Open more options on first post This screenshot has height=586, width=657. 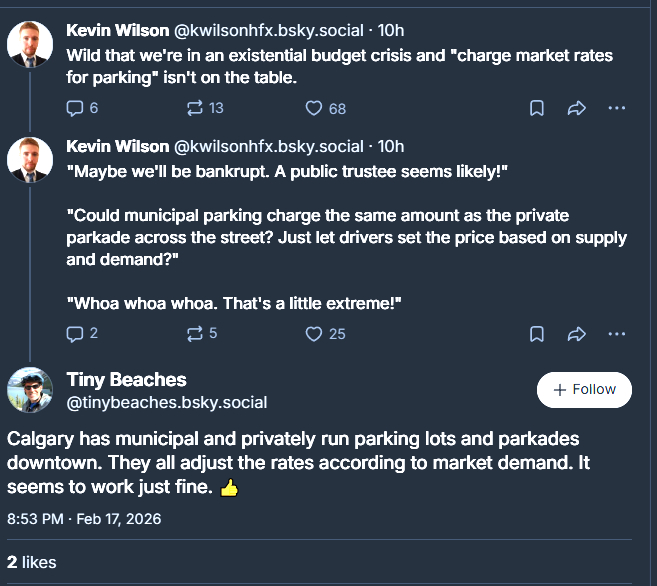click(x=617, y=108)
